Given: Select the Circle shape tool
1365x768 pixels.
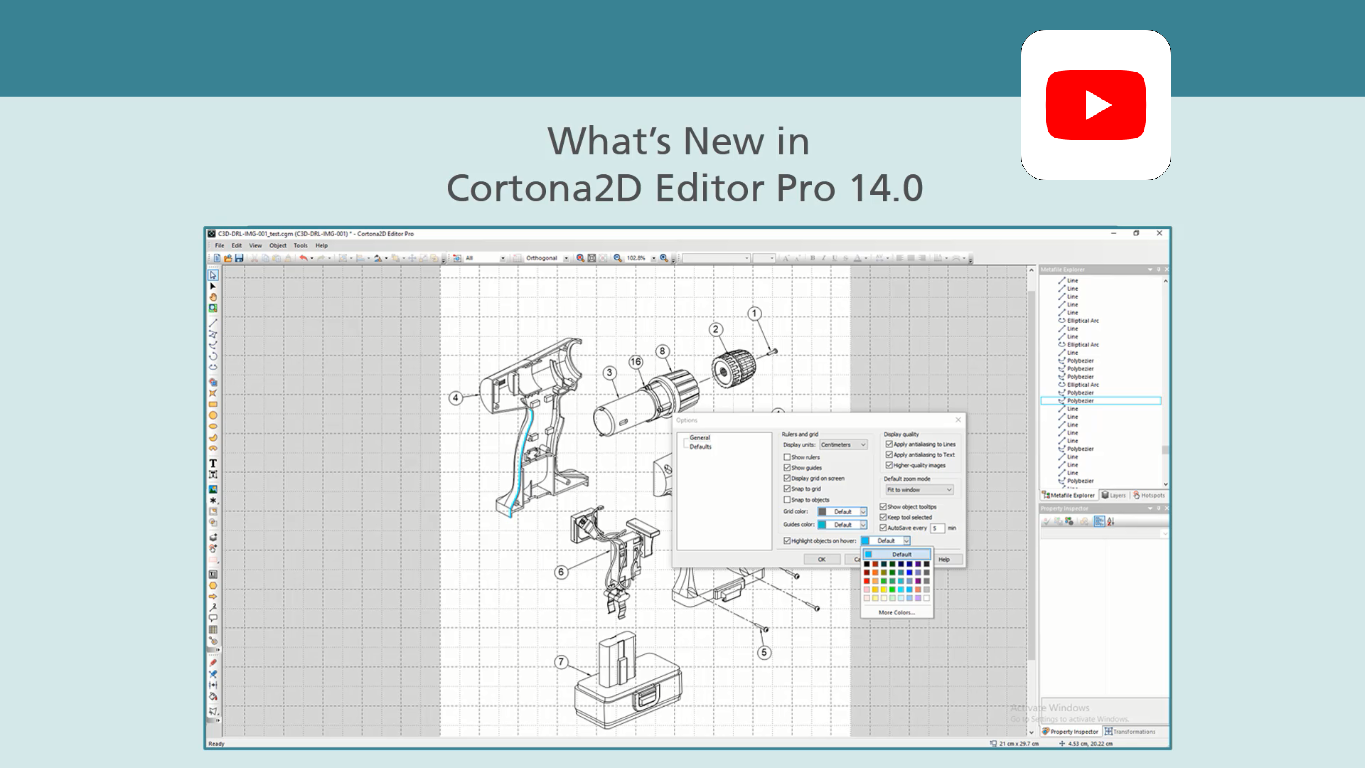Looking at the screenshot, I should click(213, 415).
